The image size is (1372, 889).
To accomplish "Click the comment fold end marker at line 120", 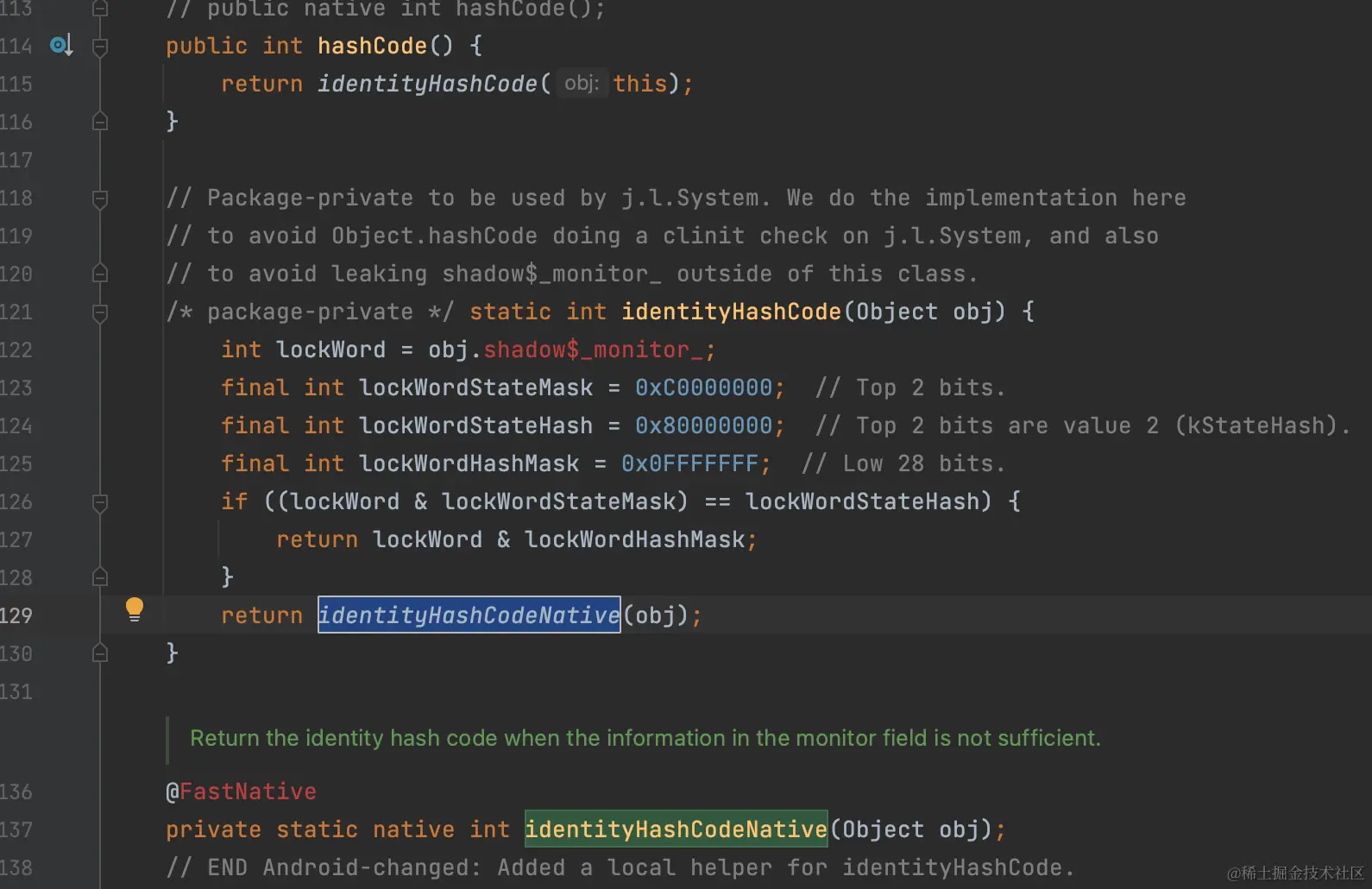I will (100, 274).
